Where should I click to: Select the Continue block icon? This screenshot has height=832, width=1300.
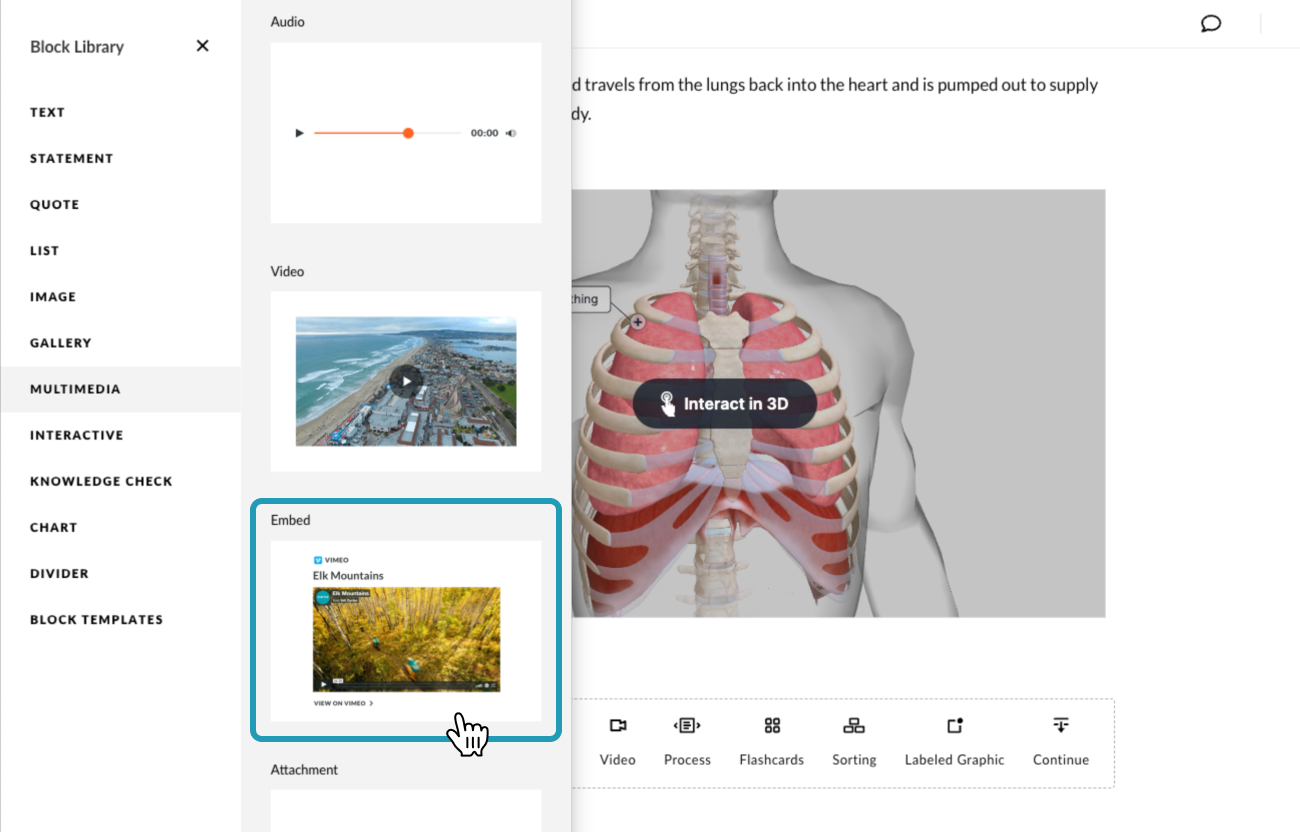pos(1059,725)
